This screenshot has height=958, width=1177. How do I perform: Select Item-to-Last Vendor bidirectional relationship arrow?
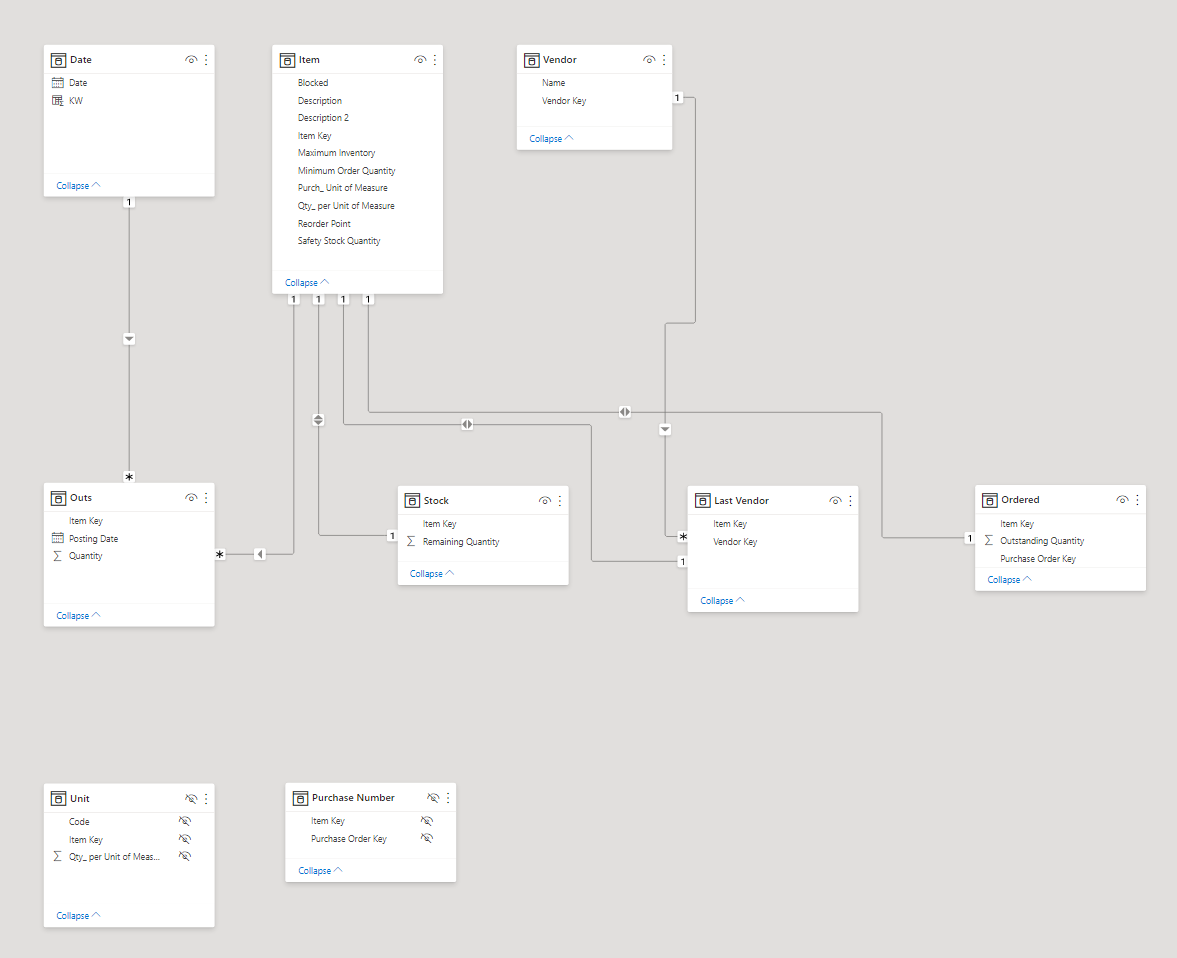(467, 424)
